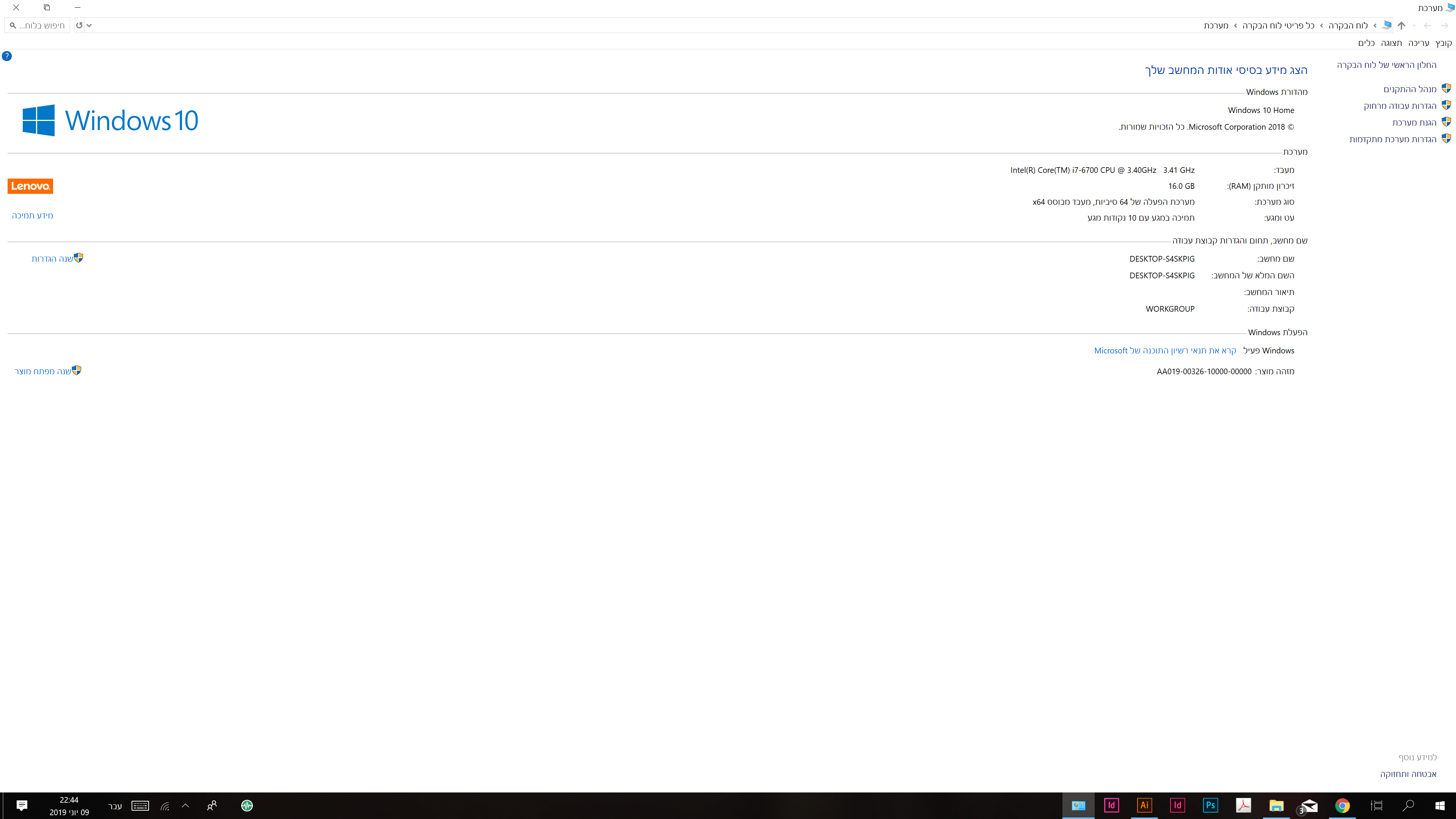The image size is (1456, 819).
Task: Focus the control panel search field
Action: click(x=37, y=25)
